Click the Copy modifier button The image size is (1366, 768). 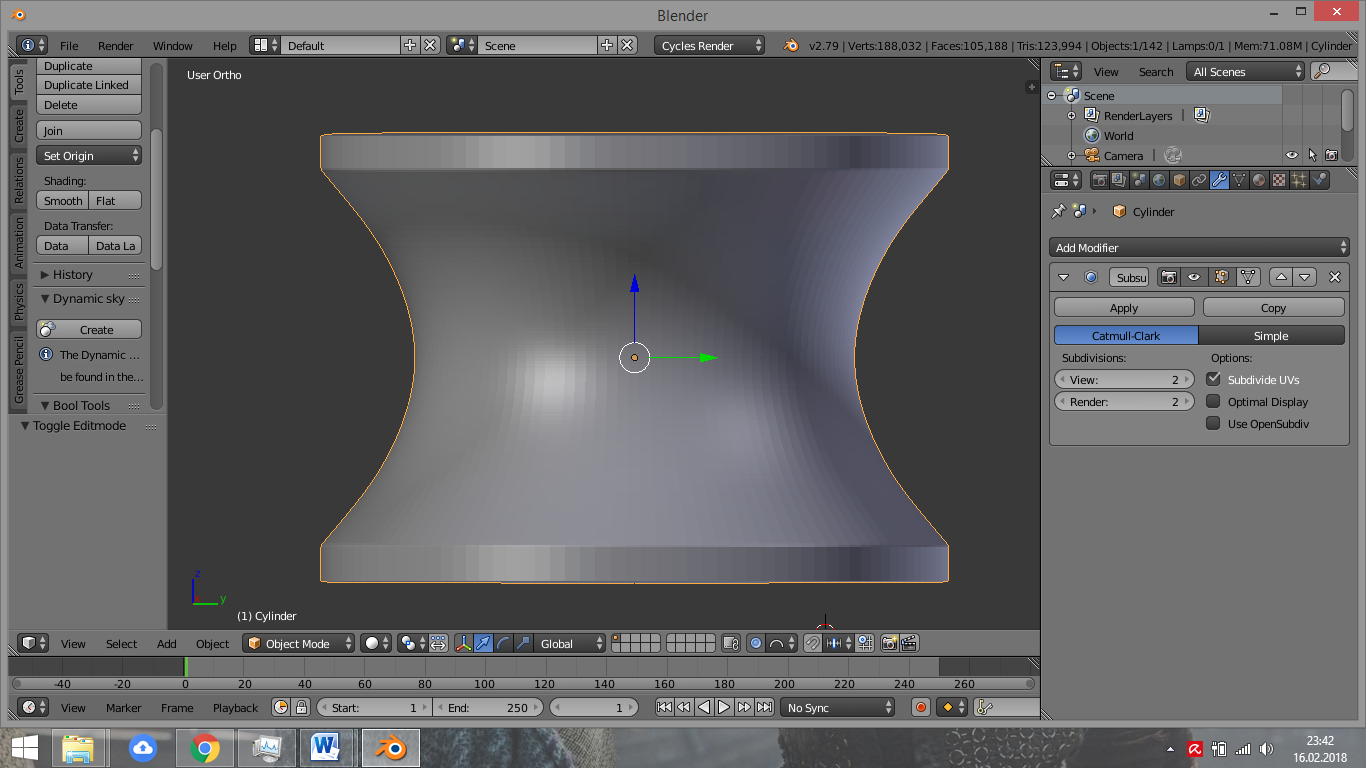point(1273,307)
